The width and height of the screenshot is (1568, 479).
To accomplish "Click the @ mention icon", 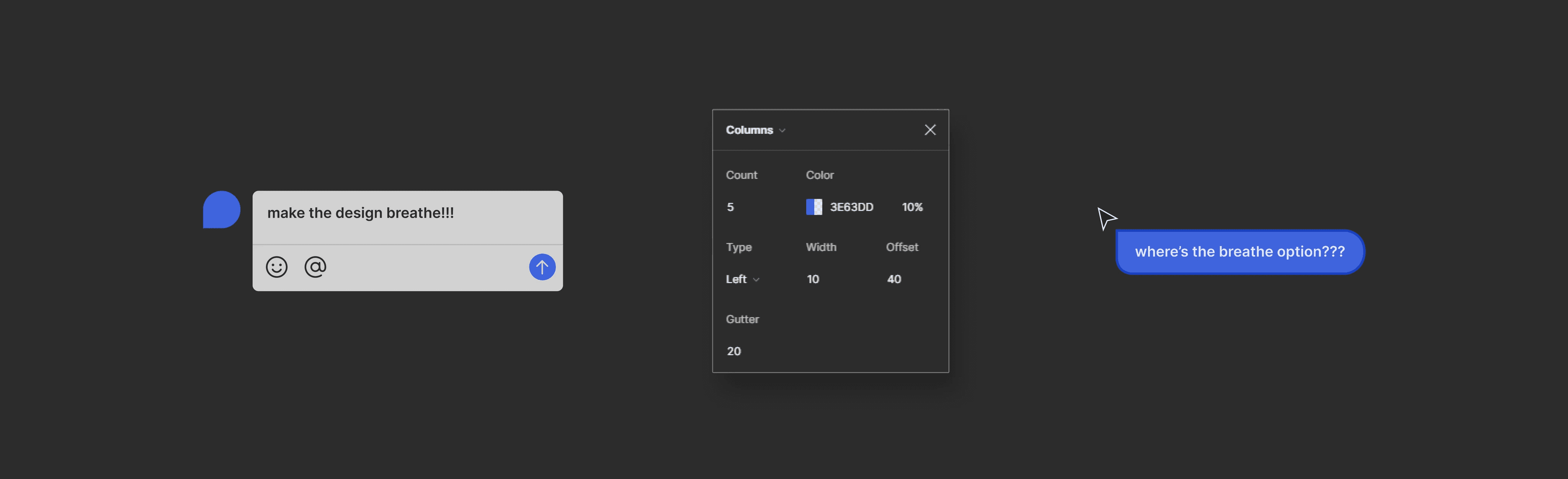I will [315, 267].
